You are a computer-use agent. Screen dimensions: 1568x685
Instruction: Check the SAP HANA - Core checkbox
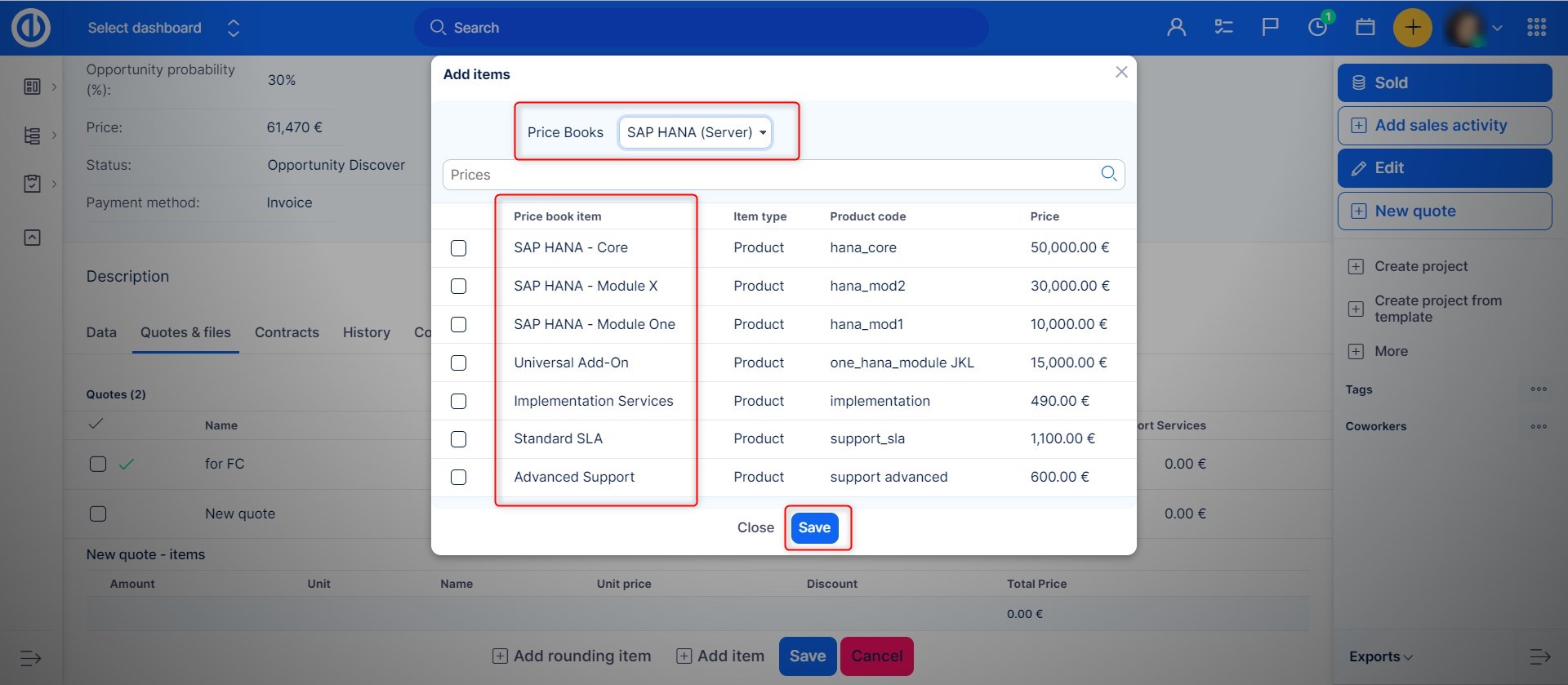[x=459, y=248]
